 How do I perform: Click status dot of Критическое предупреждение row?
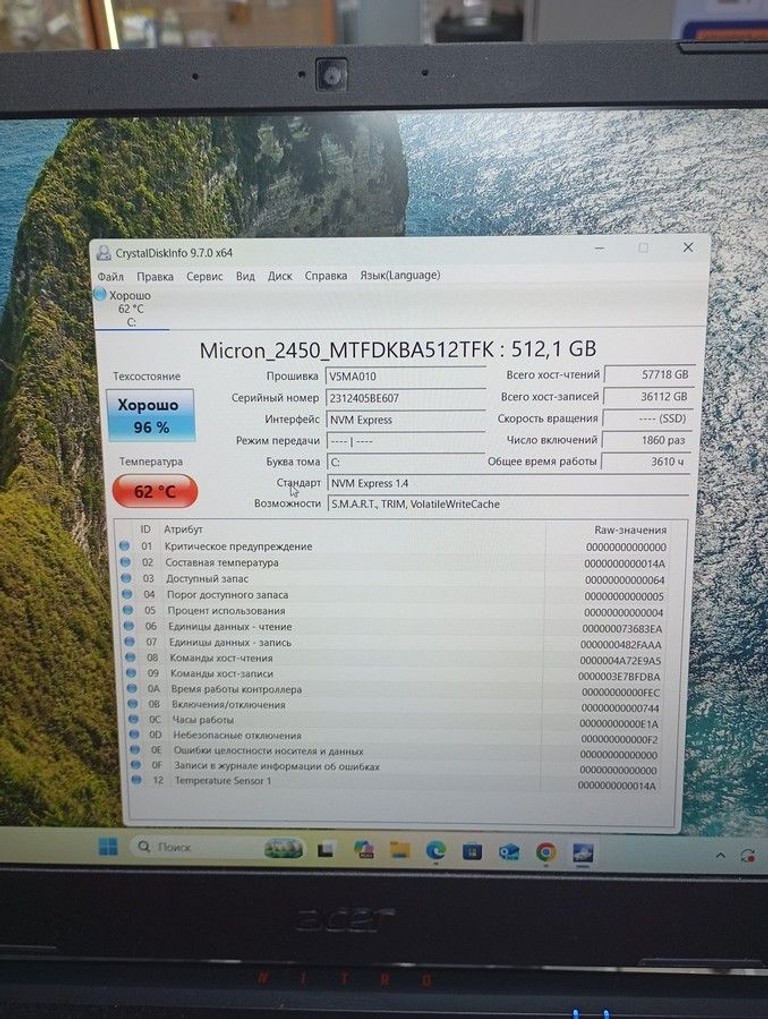pos(124,546)
